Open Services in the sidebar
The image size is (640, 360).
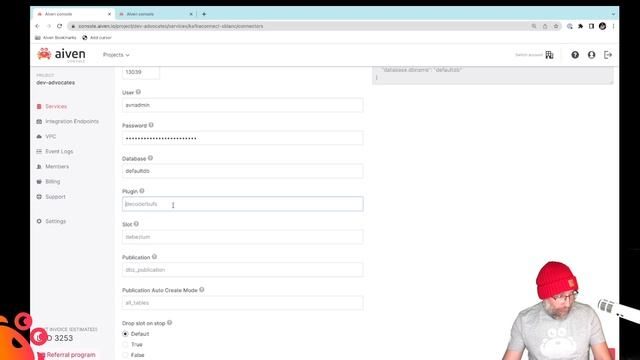click(x=56, y=106)
